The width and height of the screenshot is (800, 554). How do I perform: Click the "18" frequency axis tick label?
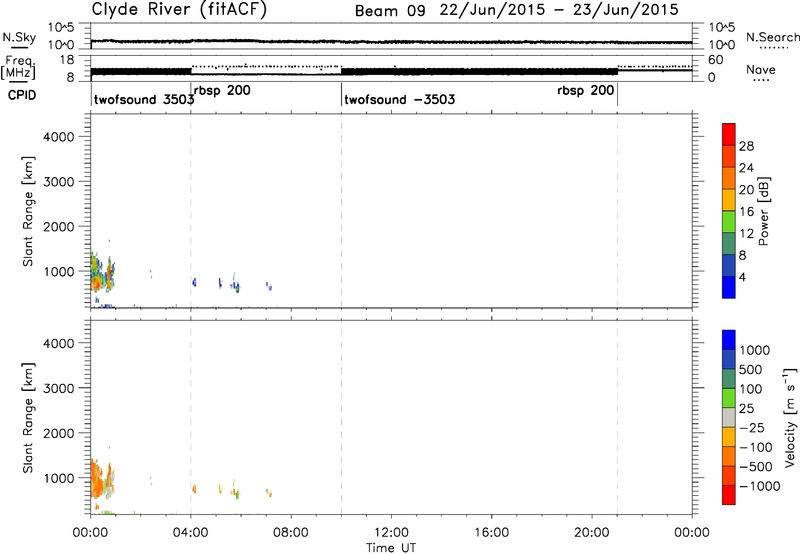point(67,60)
